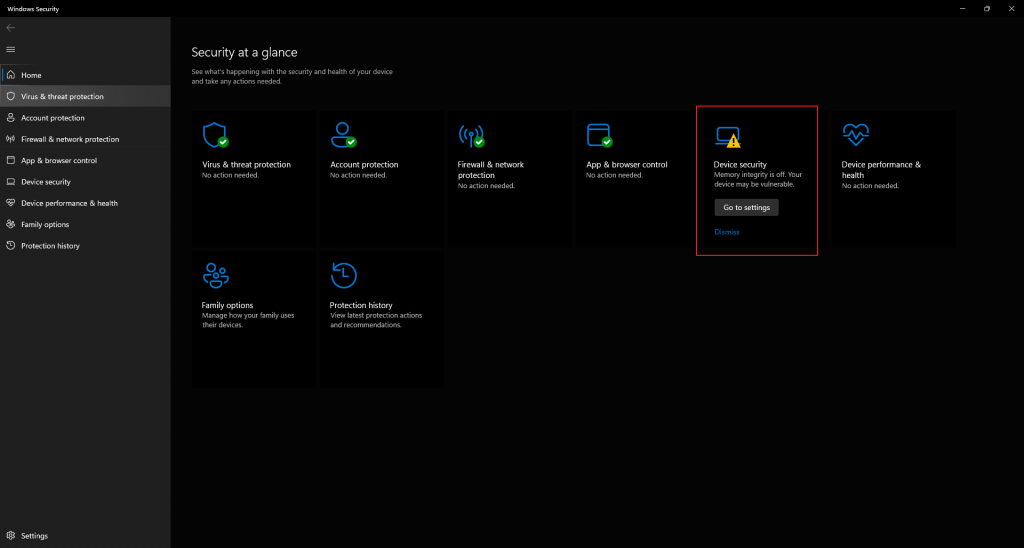Screen dimensions: 1024x548
Task: Click Manage how your family uses text
Action: point(248,320)
